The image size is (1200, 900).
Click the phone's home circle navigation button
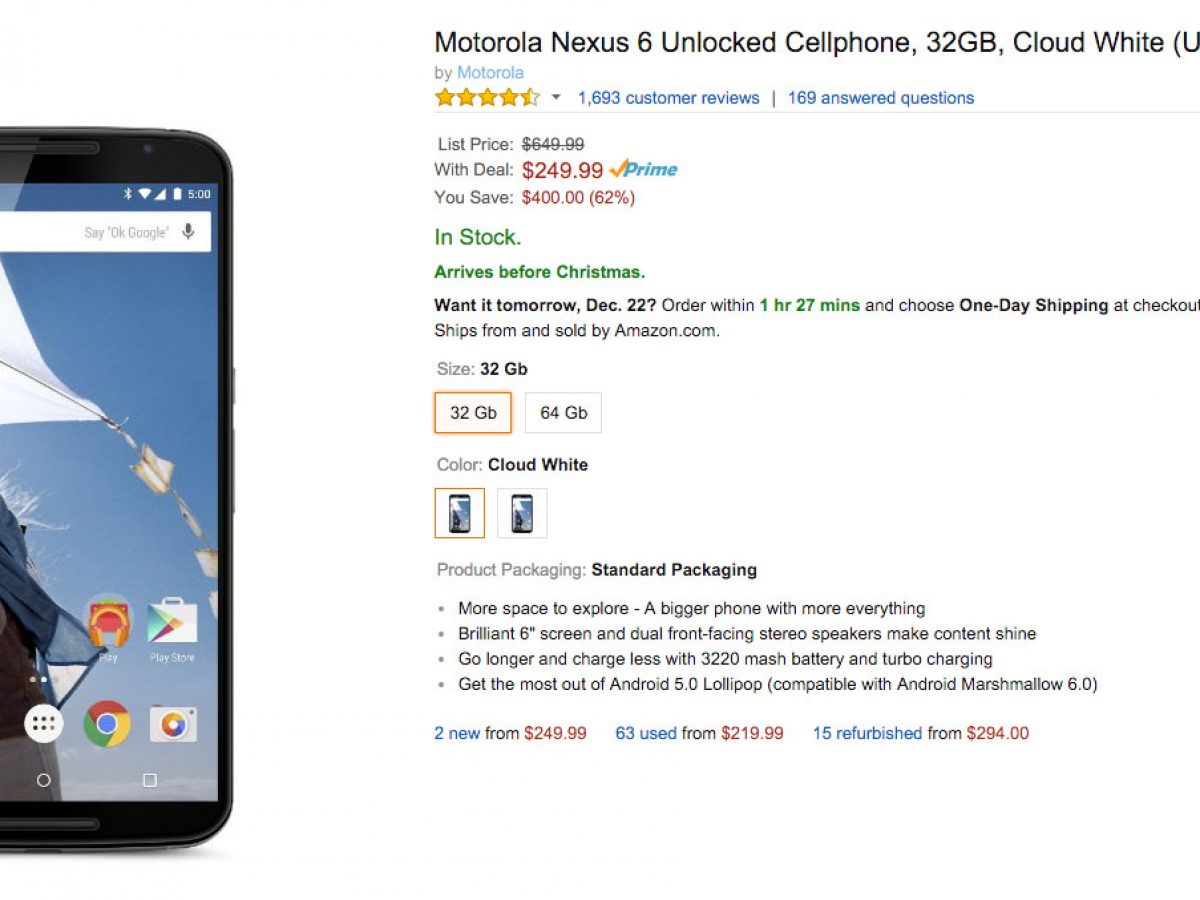click(x=43, y=780)
